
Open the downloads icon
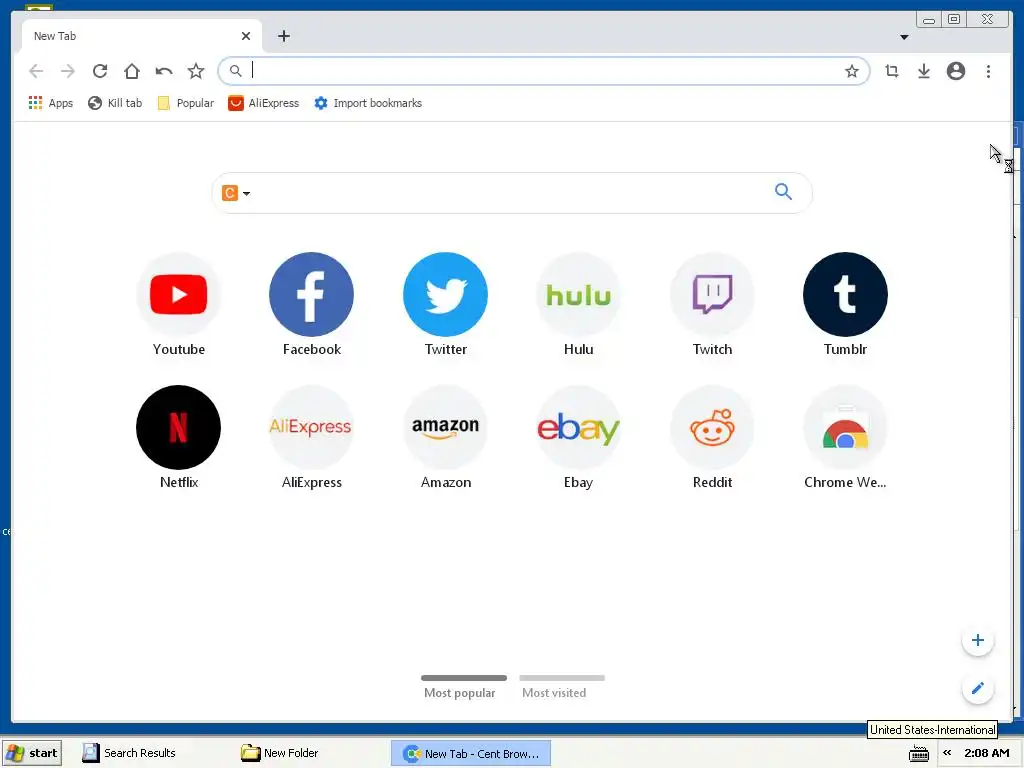924,71
